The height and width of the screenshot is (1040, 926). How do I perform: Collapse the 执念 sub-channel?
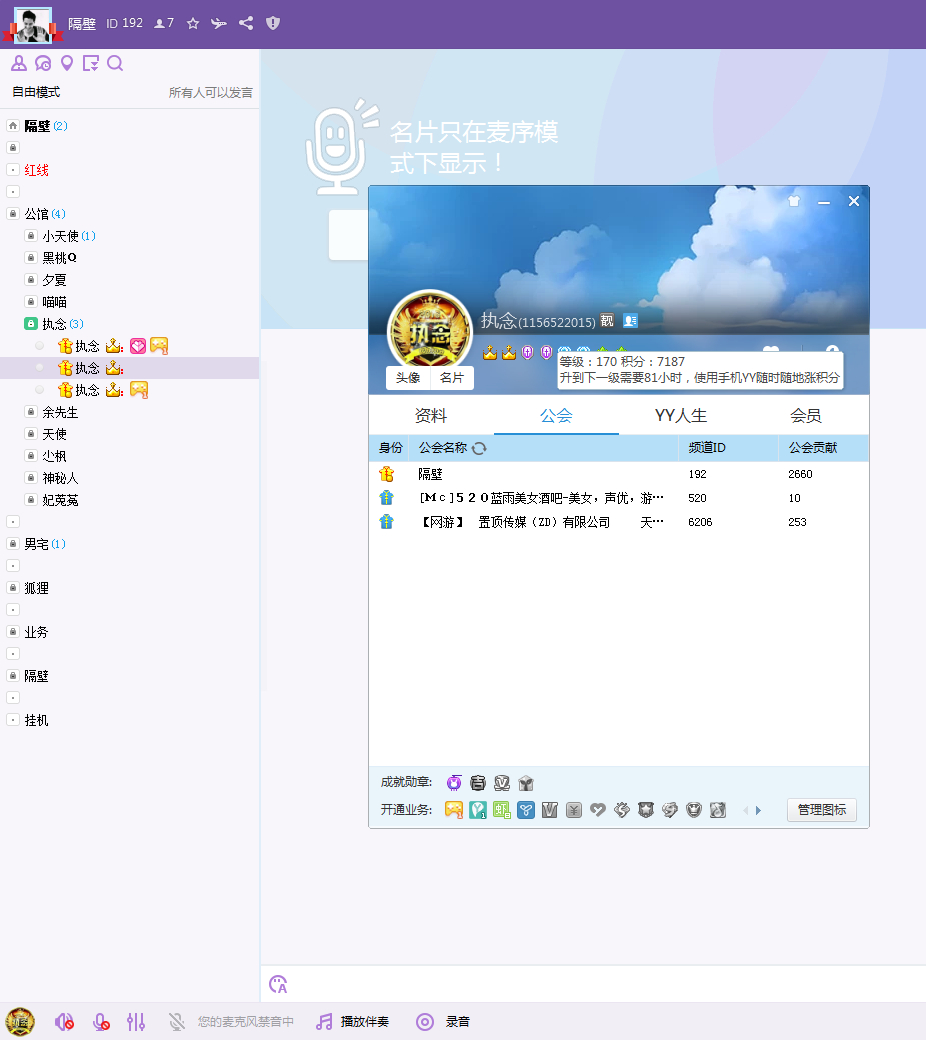31,324
